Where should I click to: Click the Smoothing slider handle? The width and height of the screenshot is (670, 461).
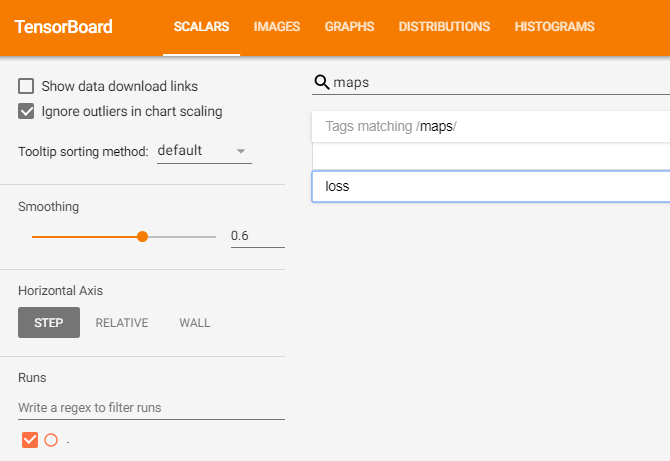point(142,237)
